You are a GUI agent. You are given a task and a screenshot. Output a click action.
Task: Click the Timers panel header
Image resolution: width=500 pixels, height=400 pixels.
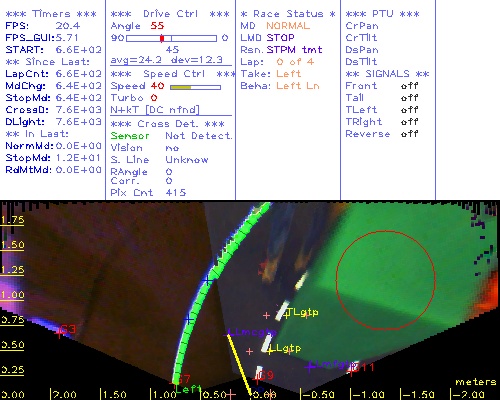tap(51, 14)
